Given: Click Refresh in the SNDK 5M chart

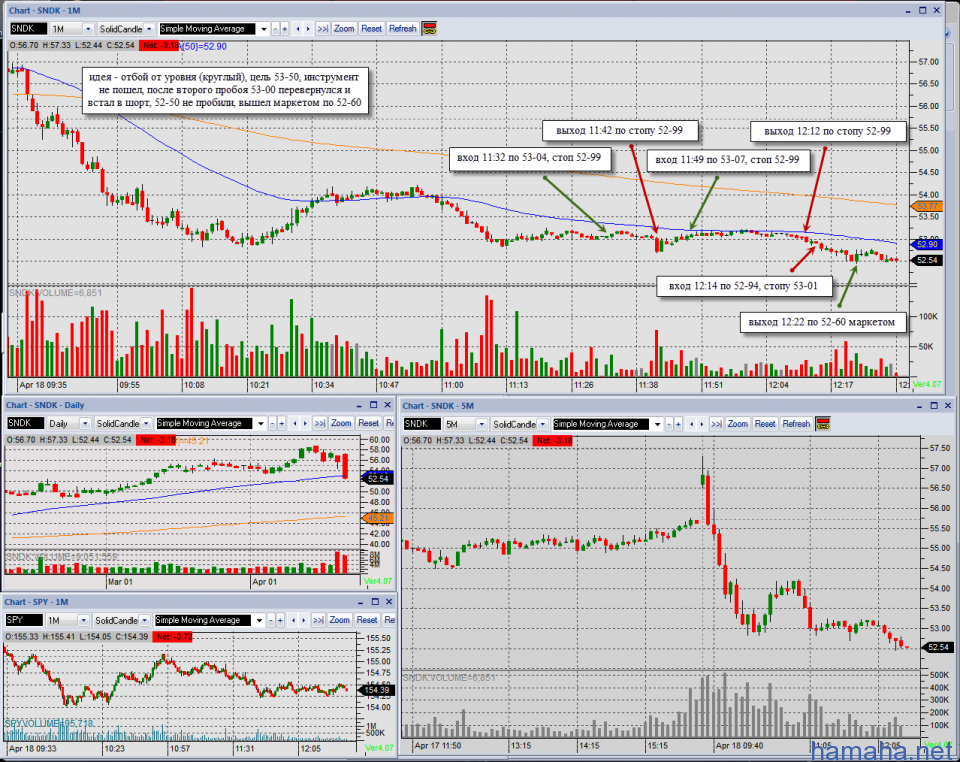Looking at the screenshot, I should [797, 424].
